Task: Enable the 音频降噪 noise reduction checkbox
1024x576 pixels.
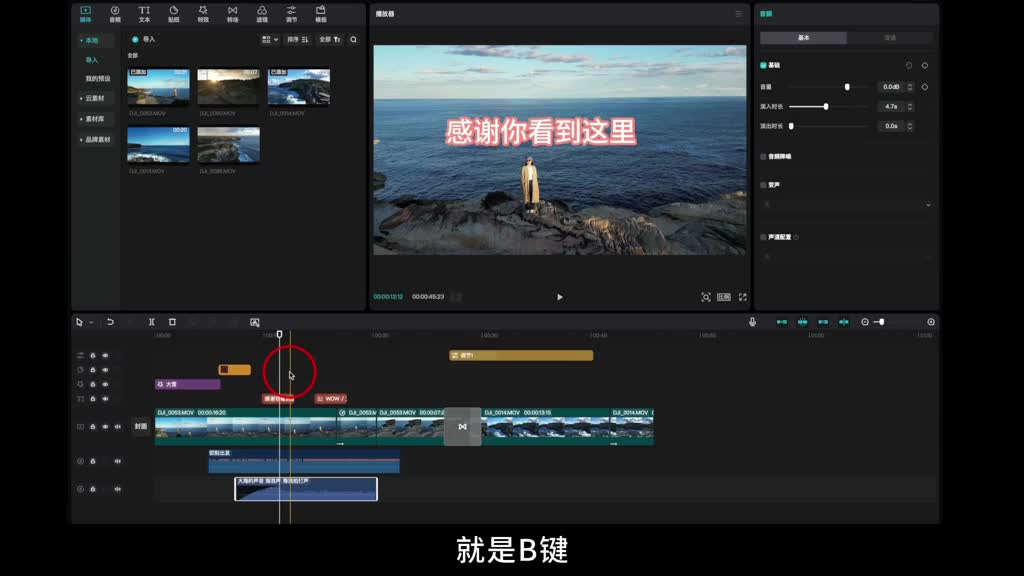Action: 764,157
